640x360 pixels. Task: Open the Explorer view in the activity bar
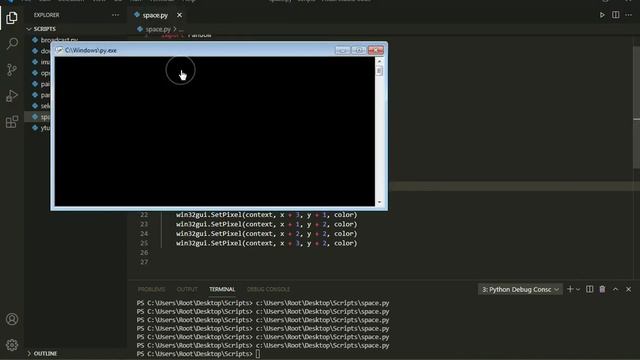[12, 18]
